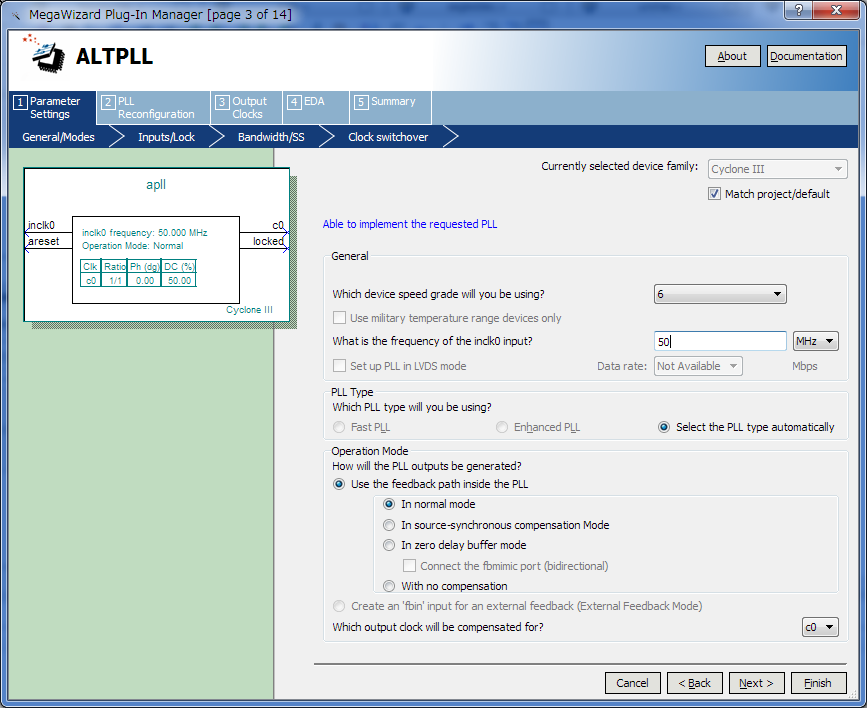The width and height of the screenshot is (867, 708).
Task: Select source-synchronous compensation Mode
Action: click(389, 525)
